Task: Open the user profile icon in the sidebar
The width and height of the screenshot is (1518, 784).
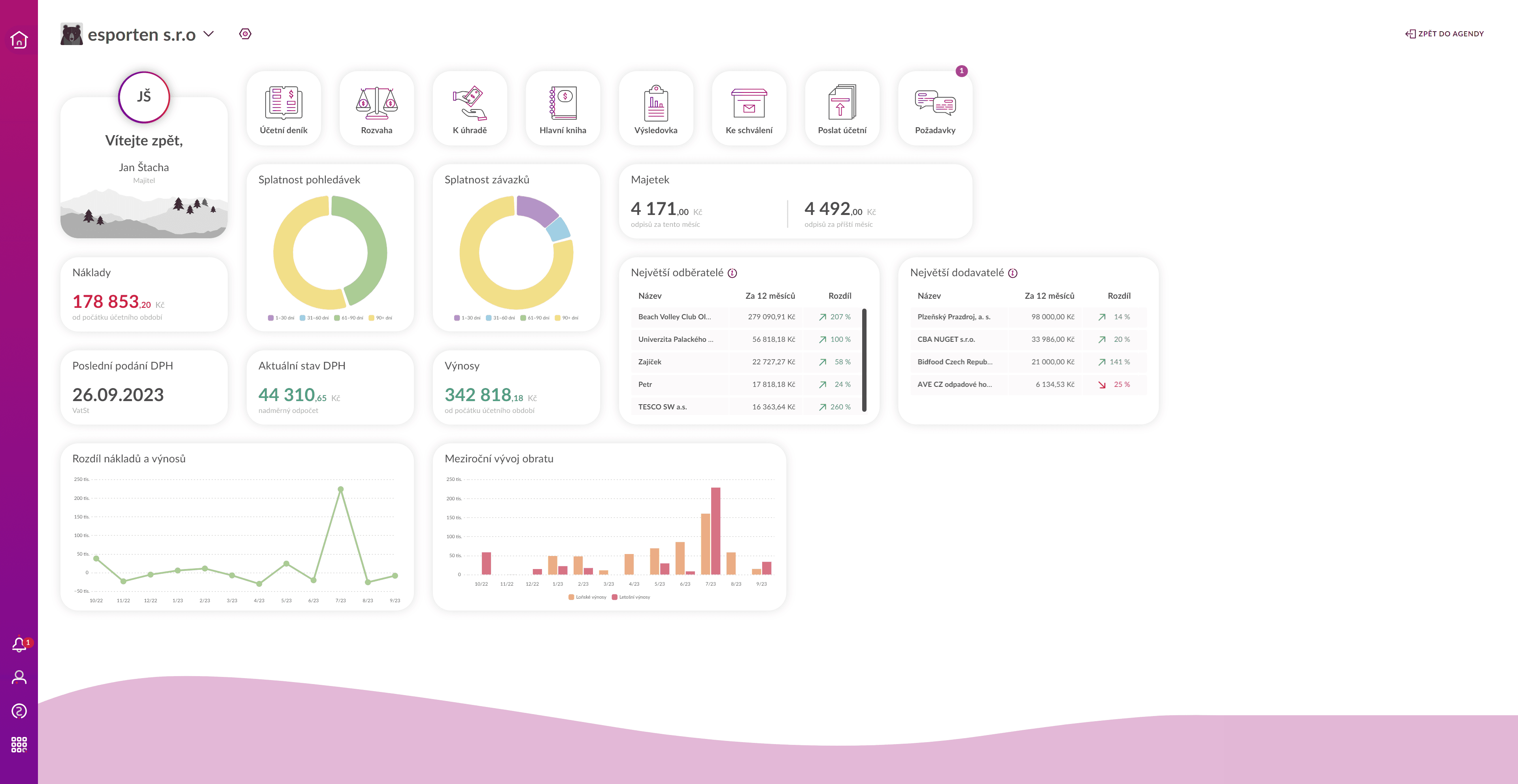Action: pos(18,677)
